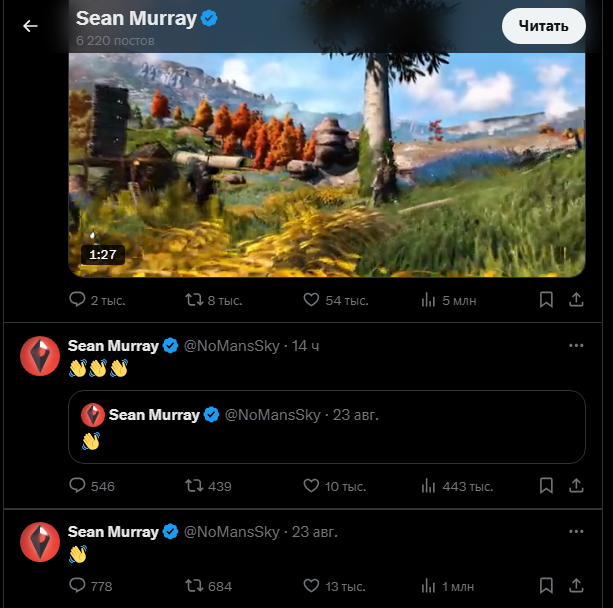Screen dimensions: 613x608
Task: View analytics of 5 млн video post
Action: [429, 299]
